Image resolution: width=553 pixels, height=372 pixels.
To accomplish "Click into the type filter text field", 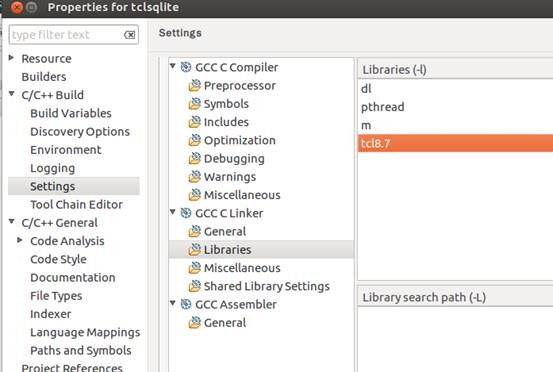I will (66, 35).
